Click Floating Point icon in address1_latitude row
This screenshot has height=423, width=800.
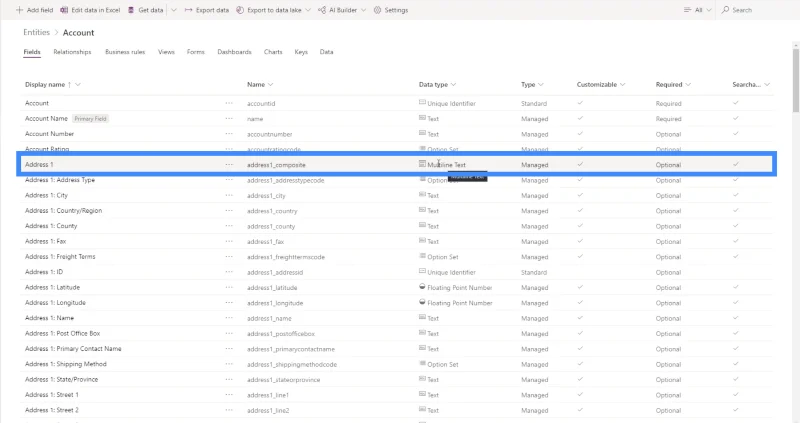[422, 287]
